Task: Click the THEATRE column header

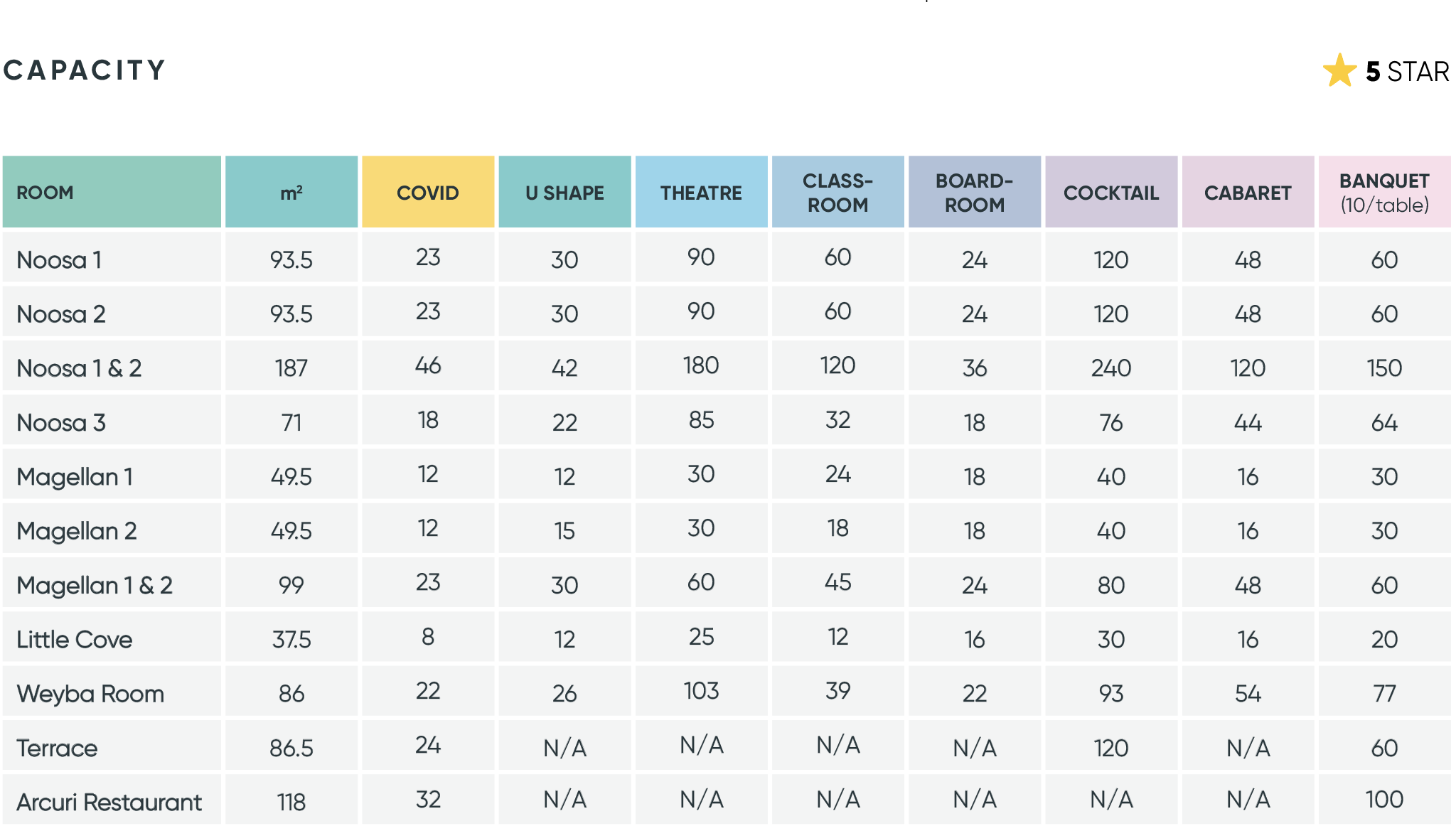Action: (x=701, y=192)
